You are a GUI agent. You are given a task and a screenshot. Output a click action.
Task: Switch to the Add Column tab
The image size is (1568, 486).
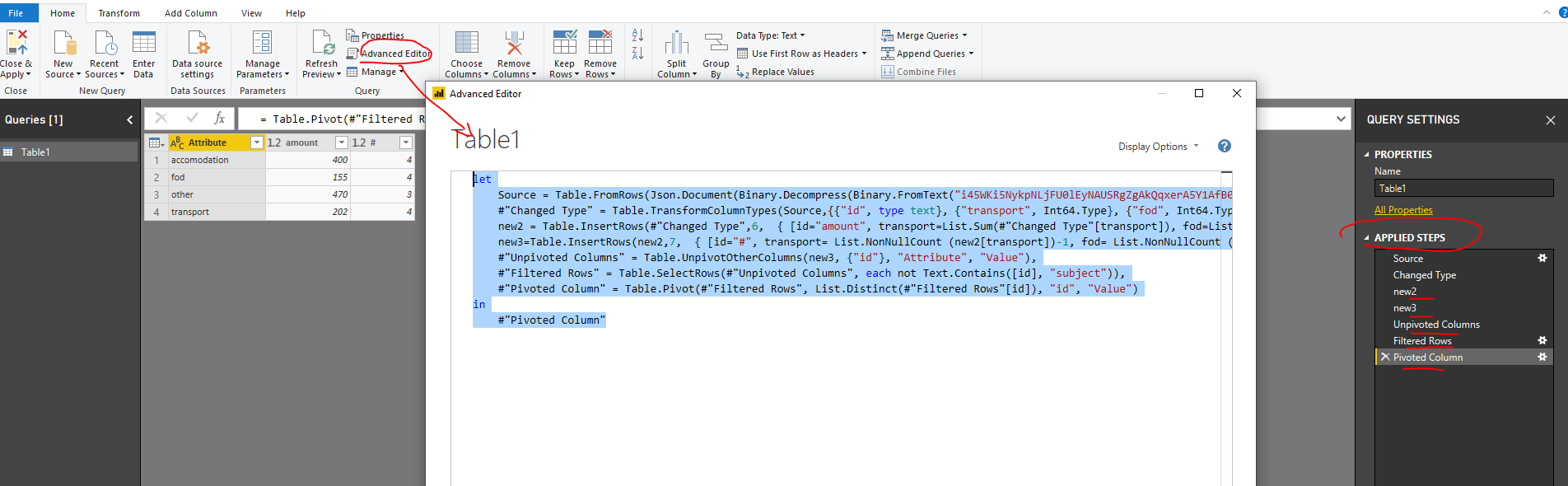191,13
